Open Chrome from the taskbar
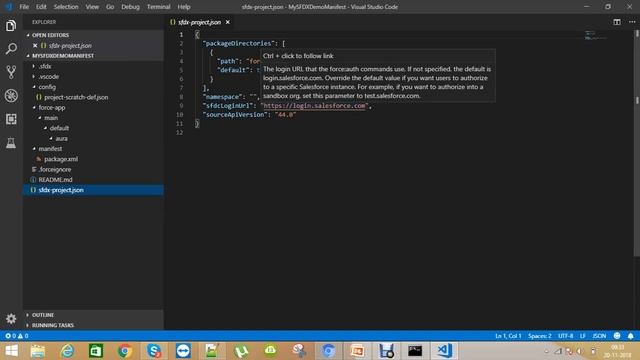The image size is (640, 360). click(x=125, y=351)
